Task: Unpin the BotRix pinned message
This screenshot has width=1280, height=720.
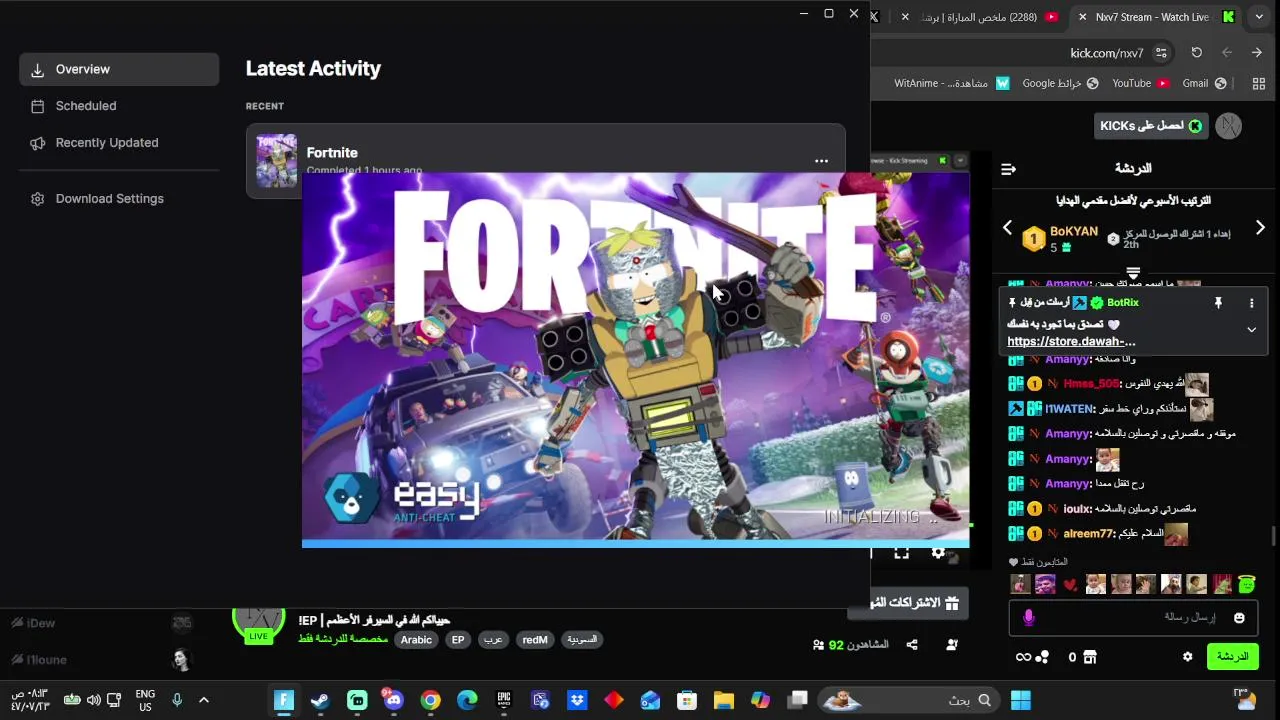Action: (1218, 303)
